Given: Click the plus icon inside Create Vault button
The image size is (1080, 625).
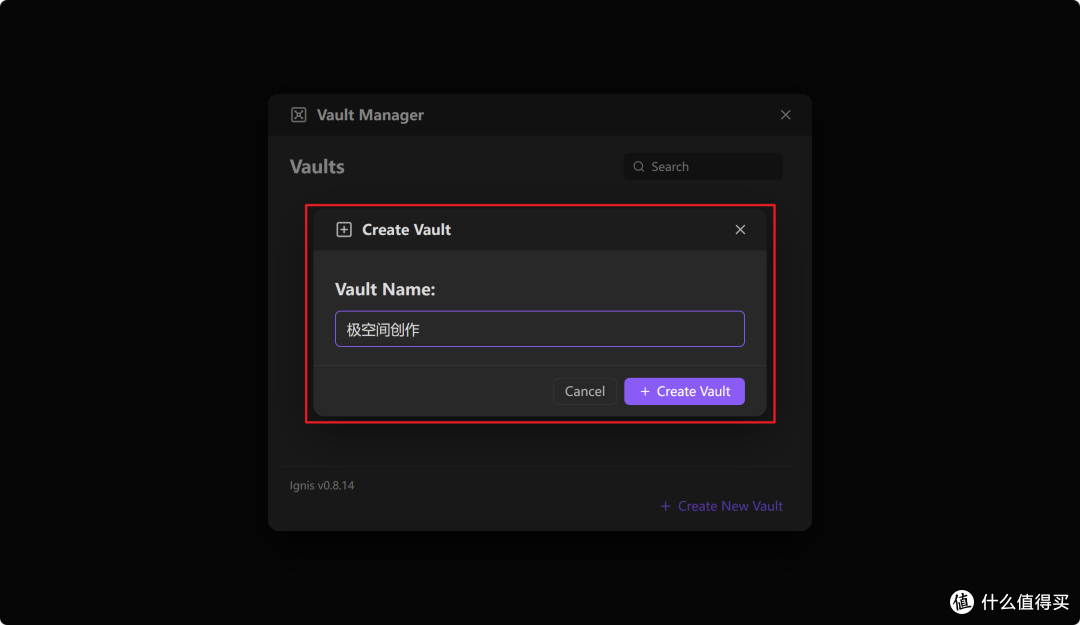Looking at the screenshot, I should (x=645, y=391).
